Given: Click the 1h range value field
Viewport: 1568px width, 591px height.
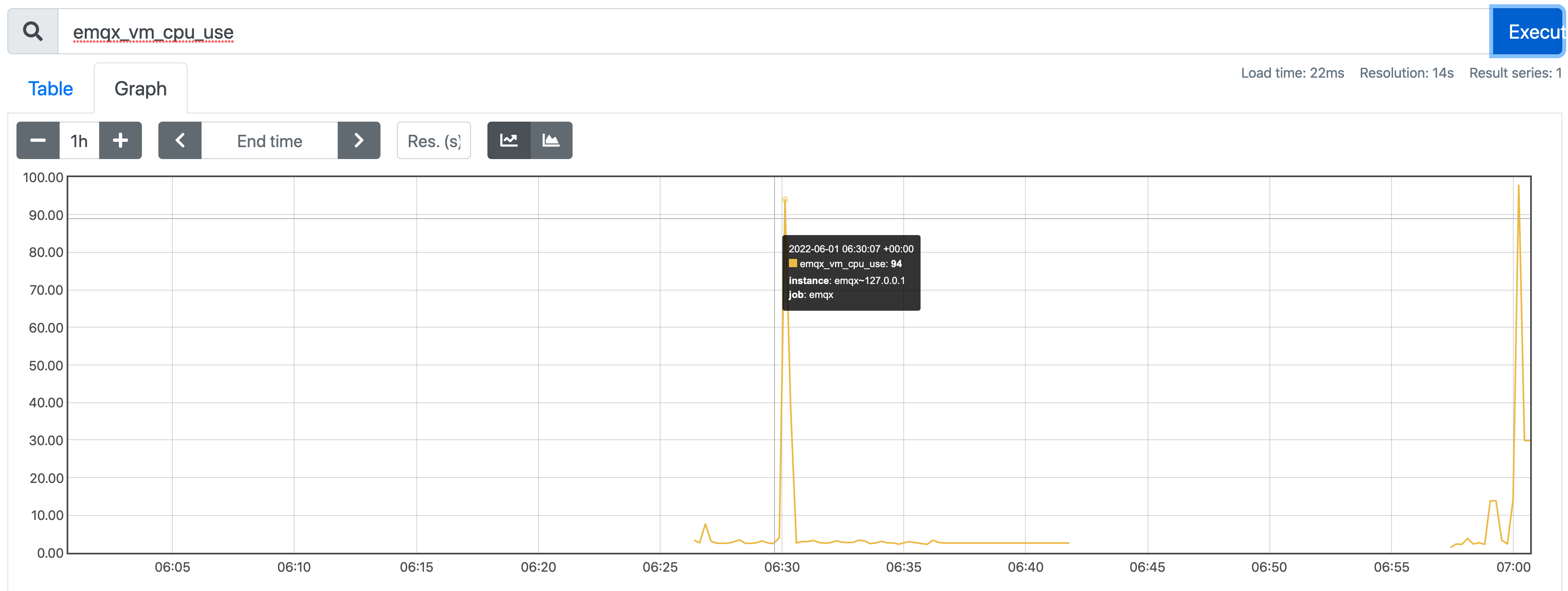Looking at the screenshot, I should coord(79,141).
